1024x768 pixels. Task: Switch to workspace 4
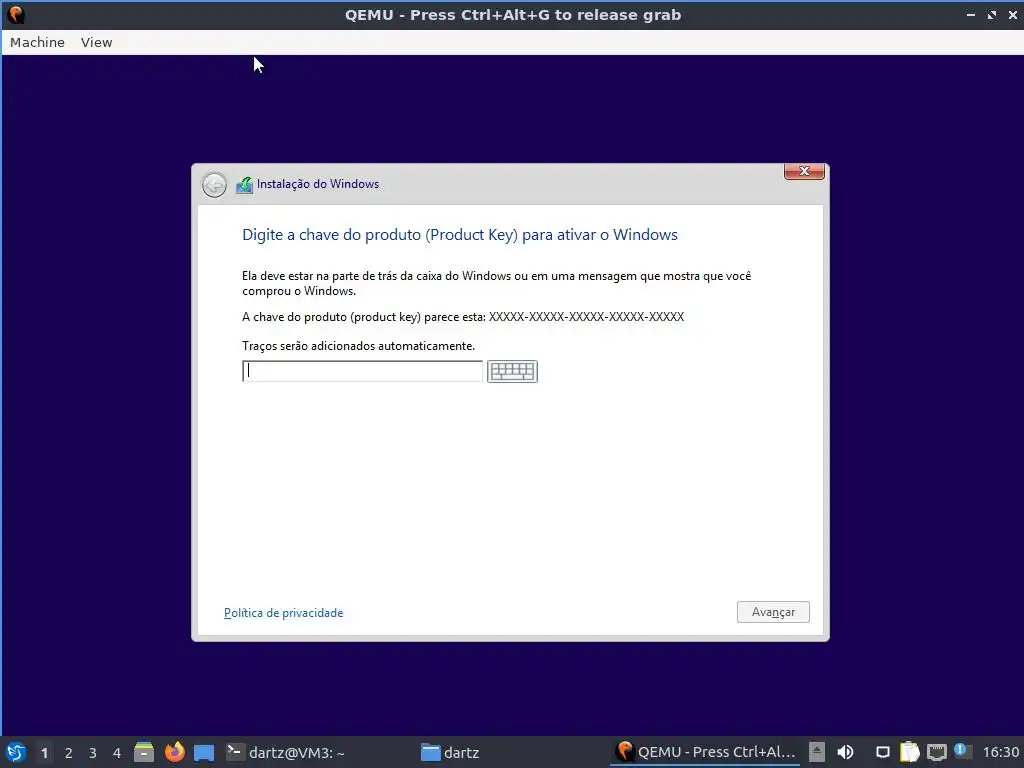coord(117,753)
